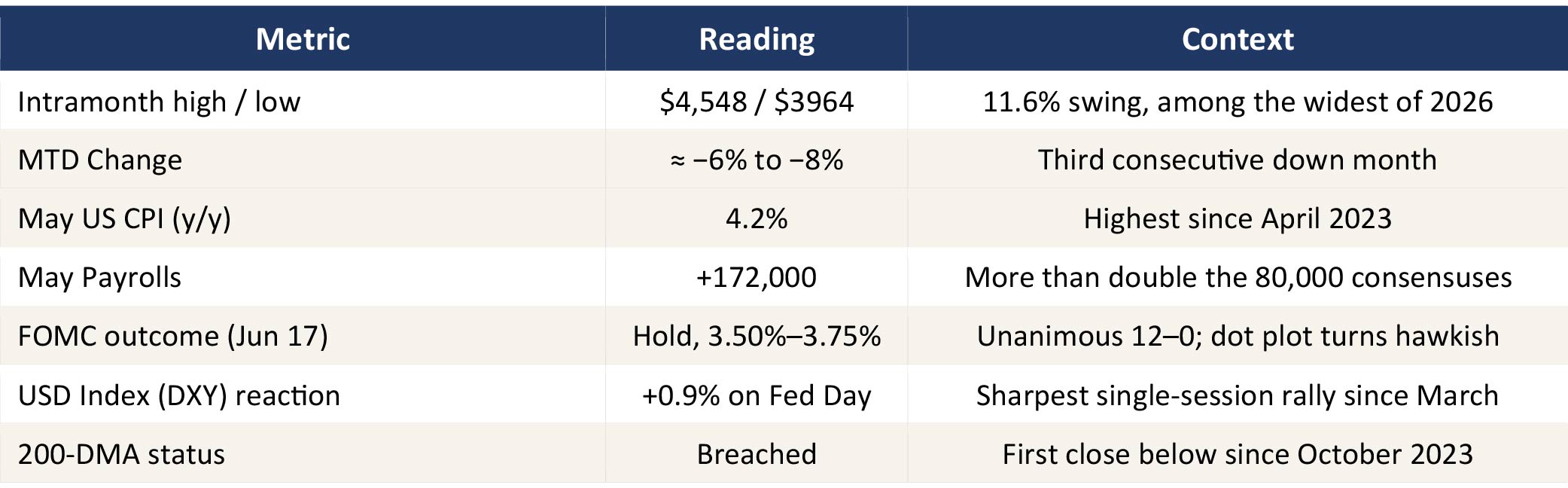Select Third consecutive down month cell
Image resolution: width=1568 pixels, height=488 pixels.
1238,160
